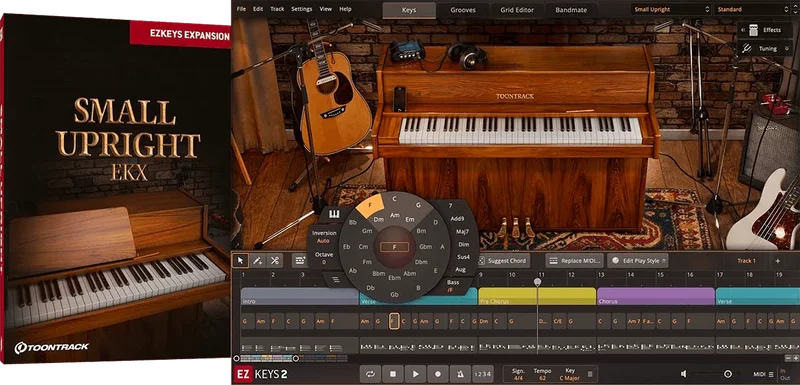Expand the Edit Play Style panel
Screen dimensions: 800x385
pyautogui.click(x=638, y=261)
